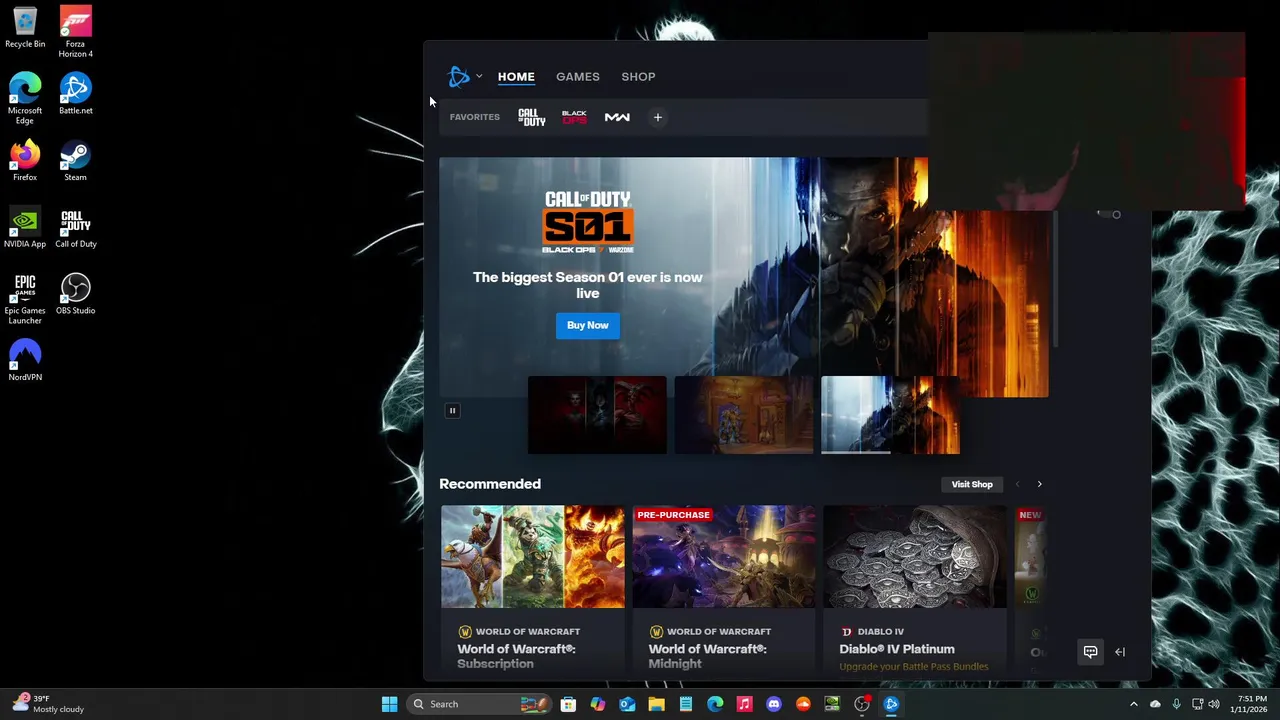Screen dimensions: 1280x720
Task: Switch to the SHOP tab
Action: (x=638, y=77)
